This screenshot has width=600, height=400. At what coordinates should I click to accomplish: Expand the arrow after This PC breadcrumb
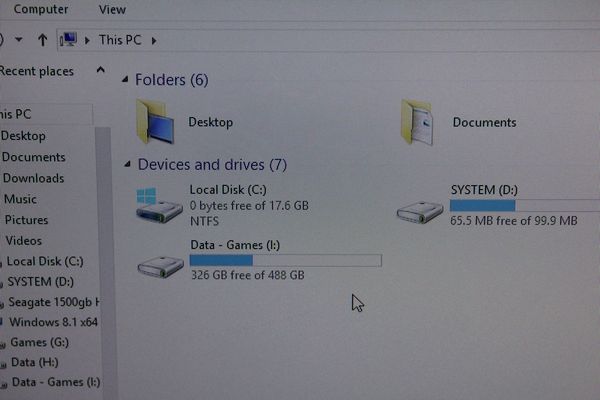tap(154, 40)
